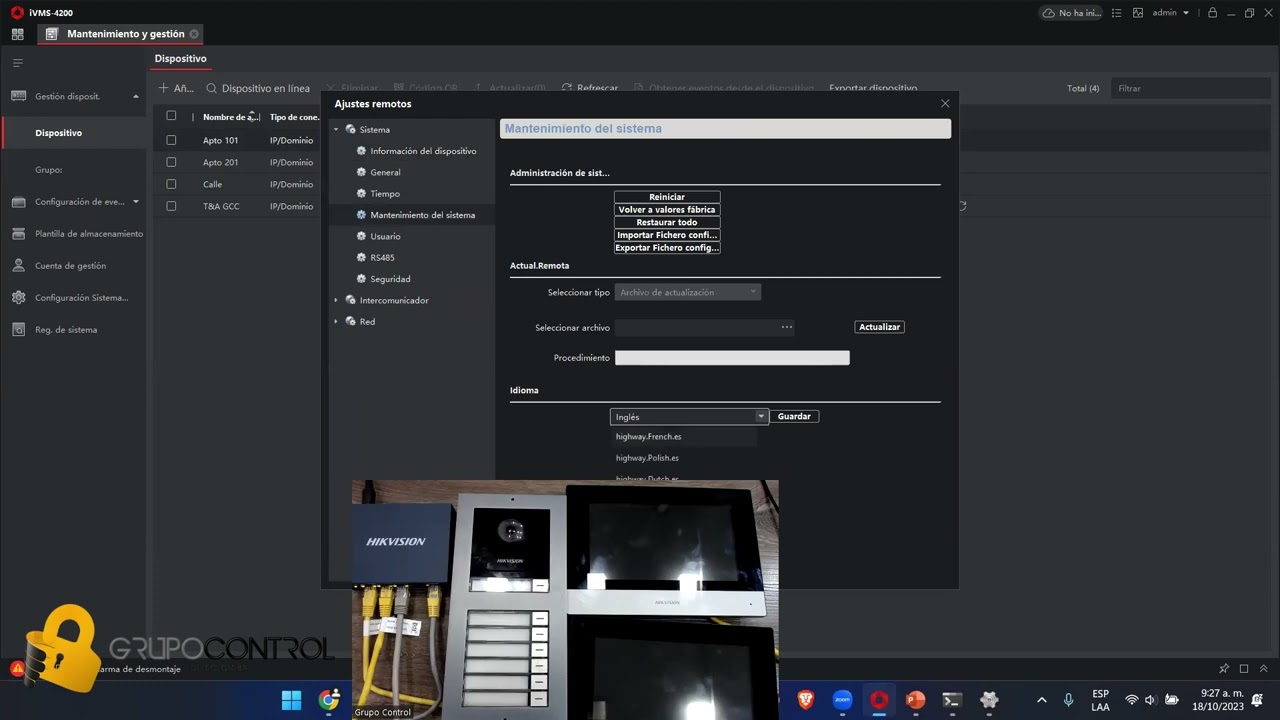
Task: Click Guardar next to language dropdown
Action: click(x=794, y=416)
